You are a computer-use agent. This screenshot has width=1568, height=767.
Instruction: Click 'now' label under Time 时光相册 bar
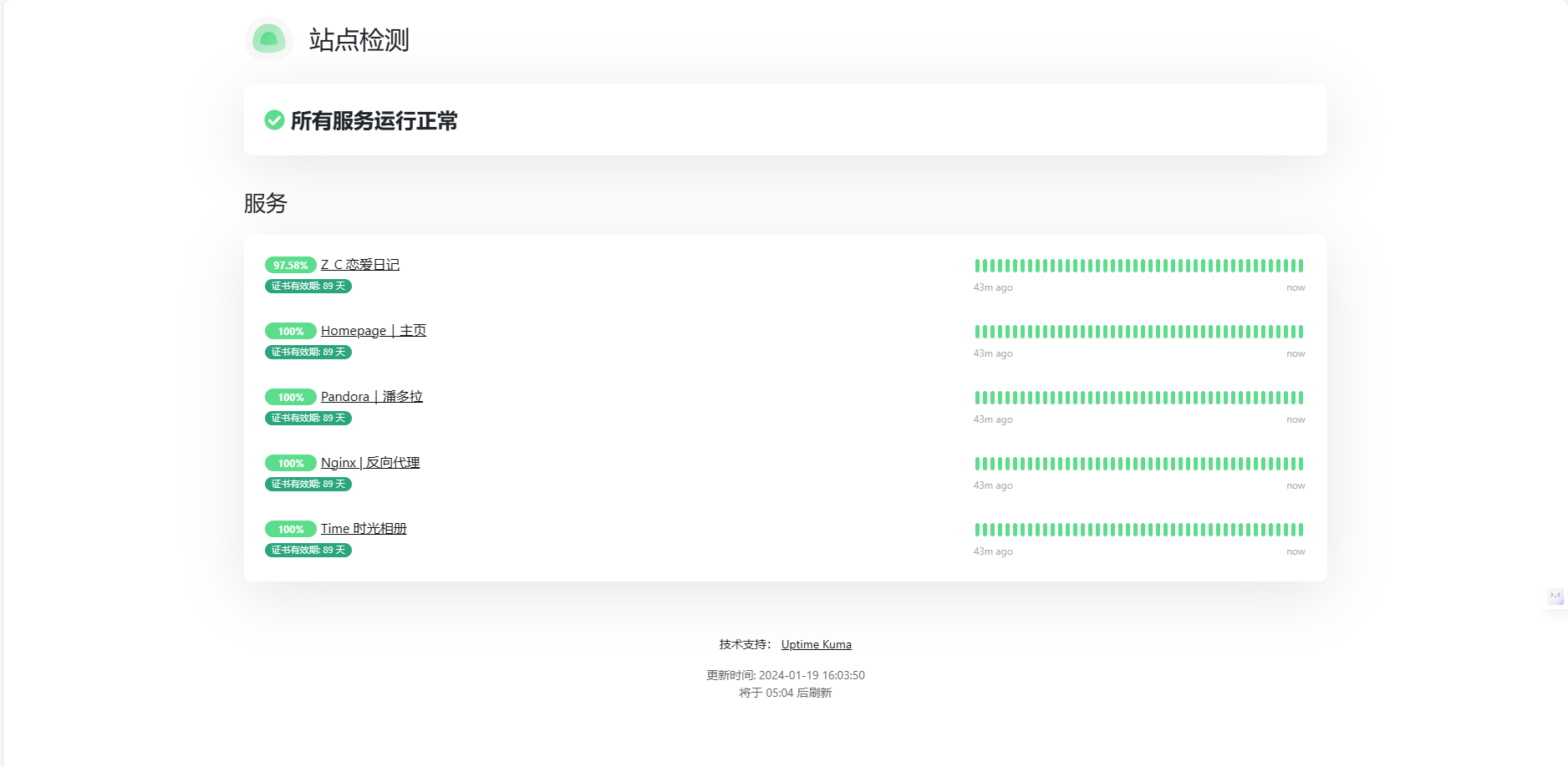[x=1296, y=551]
